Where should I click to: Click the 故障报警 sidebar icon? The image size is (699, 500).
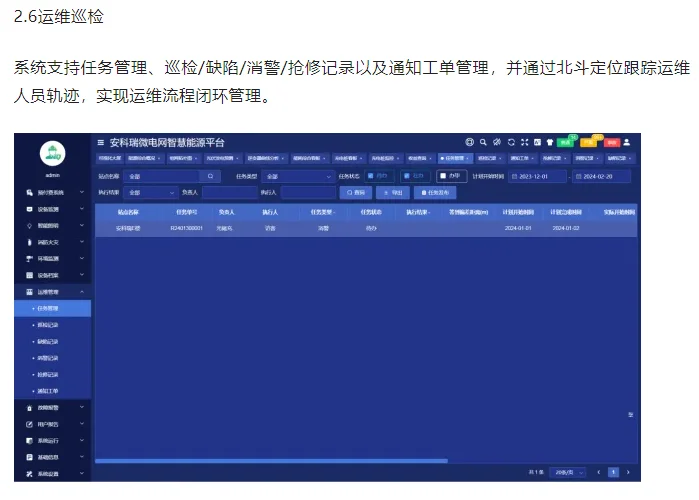click(x=29, y=408)
